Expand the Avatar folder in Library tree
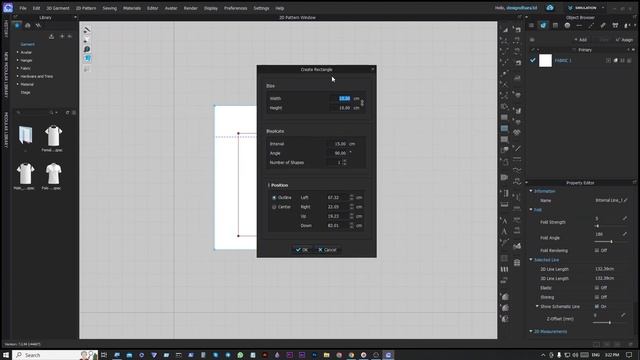 coord(18,52)
